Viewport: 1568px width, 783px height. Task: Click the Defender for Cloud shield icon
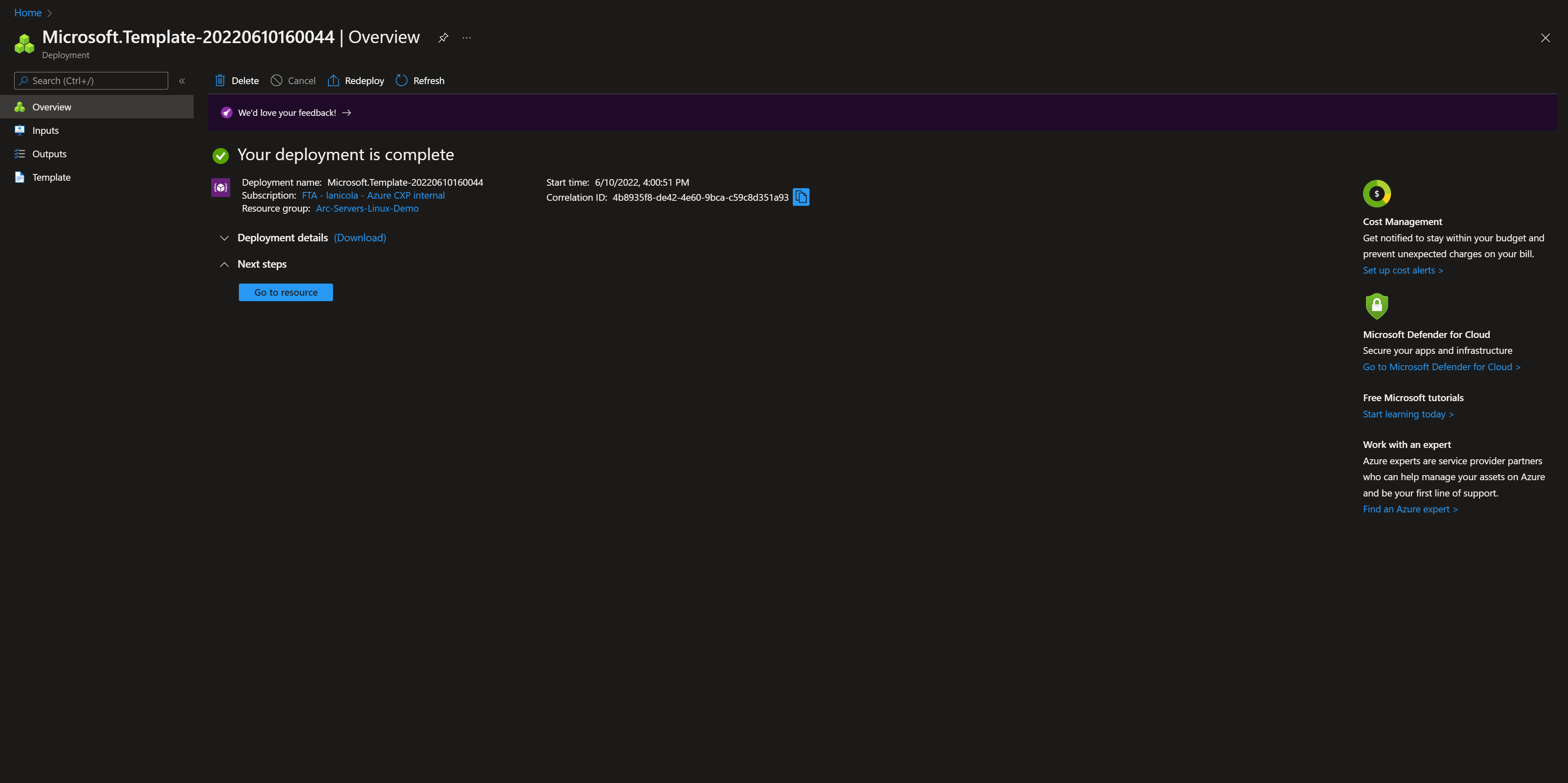pyautogui.click(x=1376, y=306)
